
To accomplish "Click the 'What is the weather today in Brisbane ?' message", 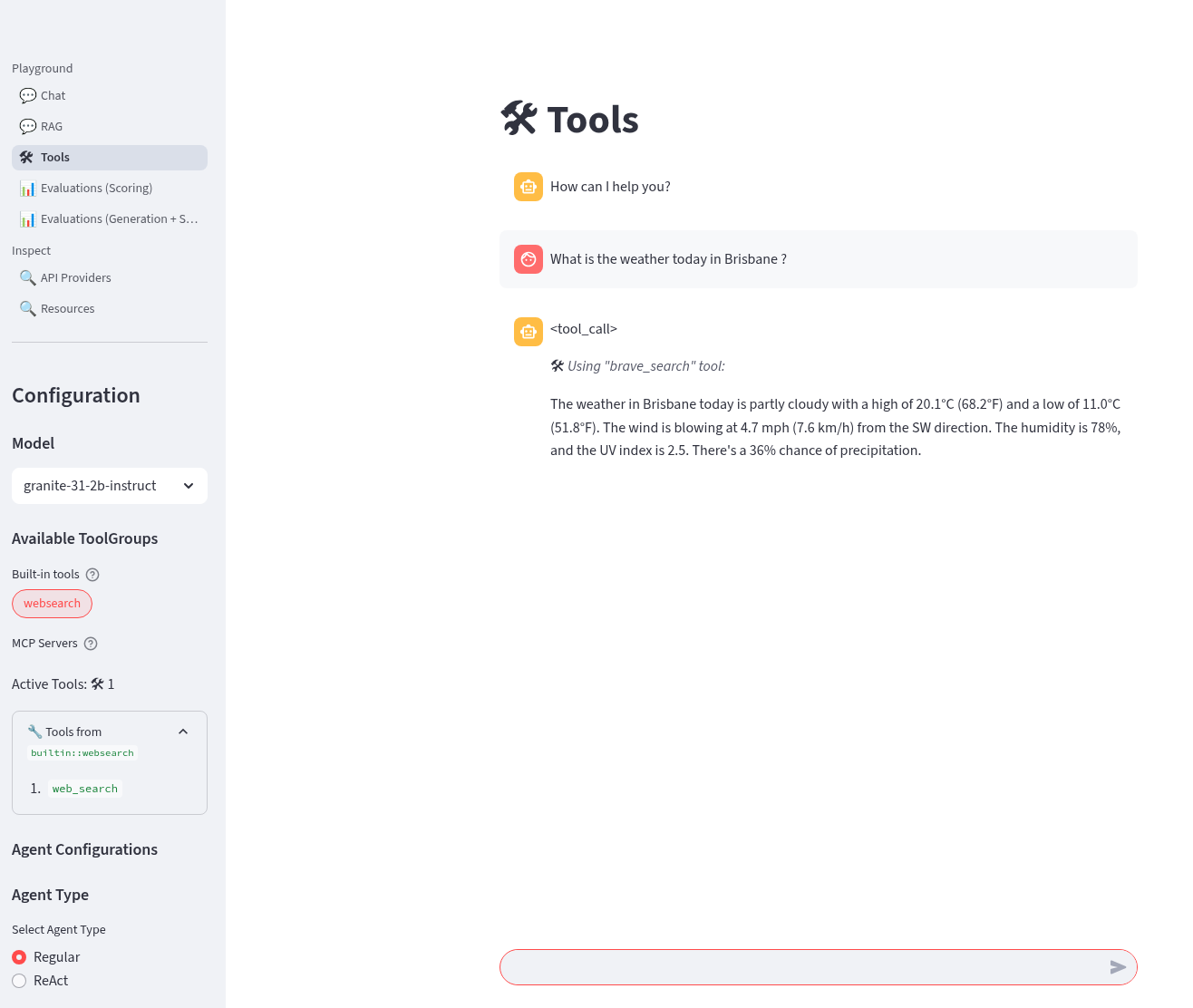I will point(668,259).
